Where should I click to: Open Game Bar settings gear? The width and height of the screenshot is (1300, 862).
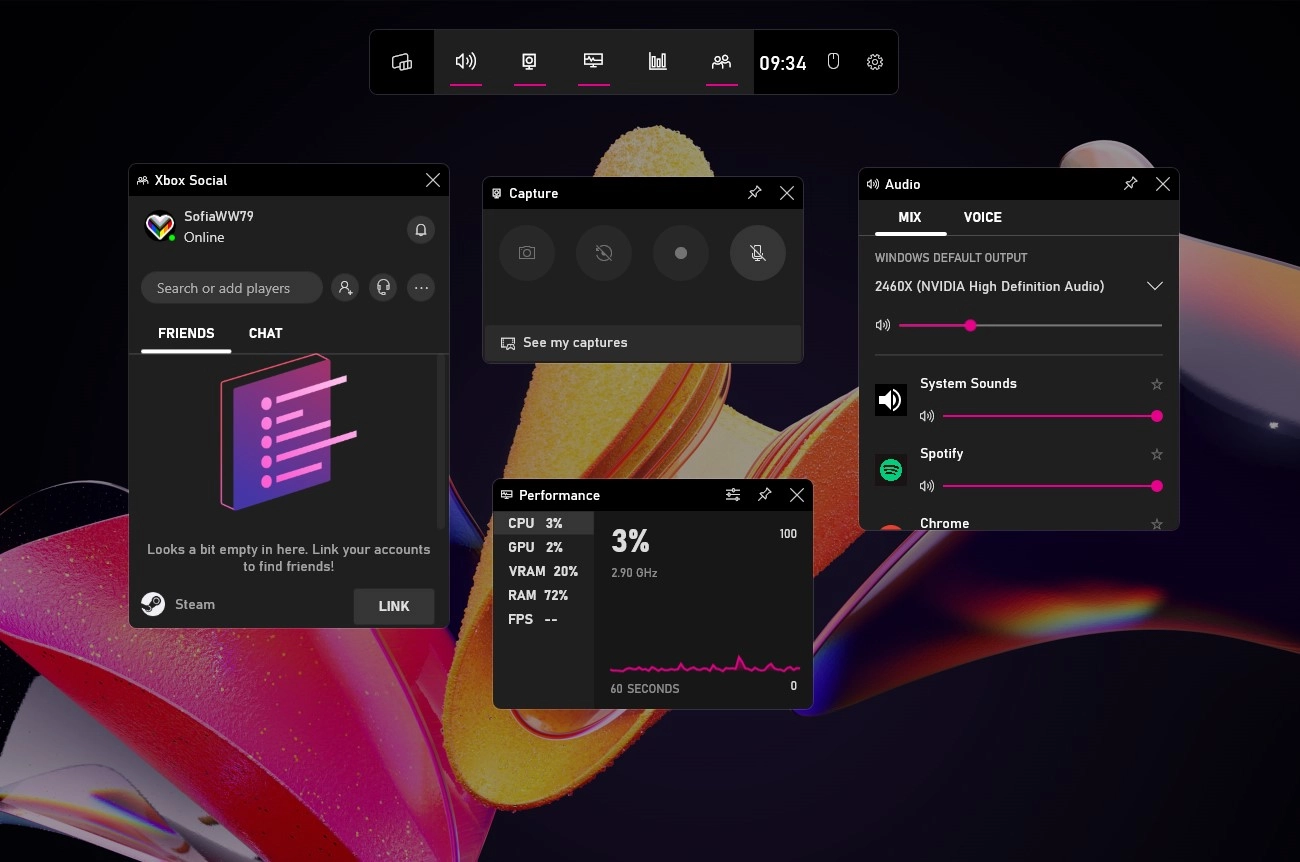[x=875, y=62]
